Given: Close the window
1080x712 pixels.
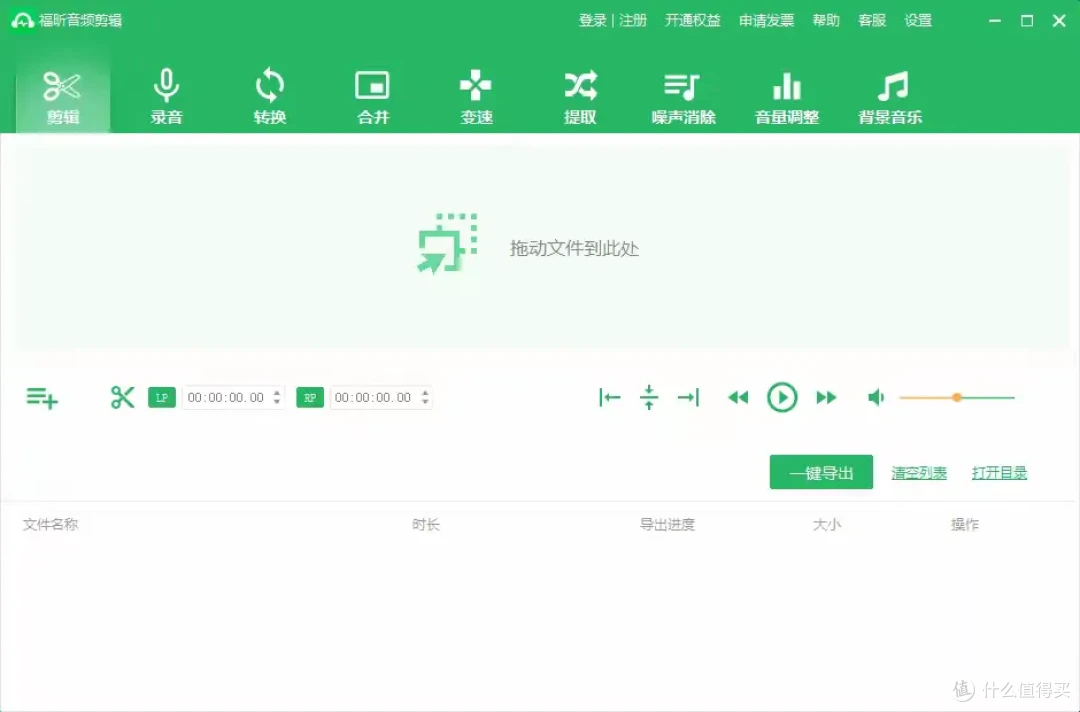Looking at the screenshot, I should (1059, 21).
